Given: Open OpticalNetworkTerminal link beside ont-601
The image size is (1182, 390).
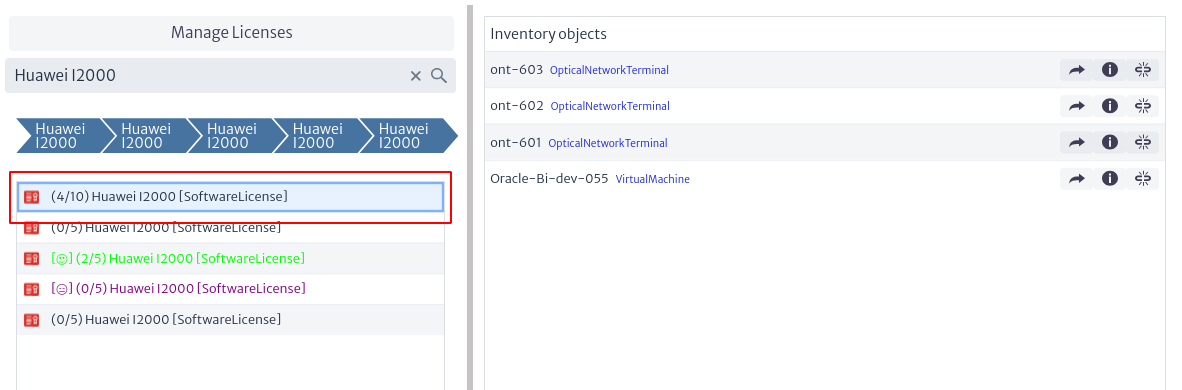Looking at the screenshot, I should (x=608, y=143).
